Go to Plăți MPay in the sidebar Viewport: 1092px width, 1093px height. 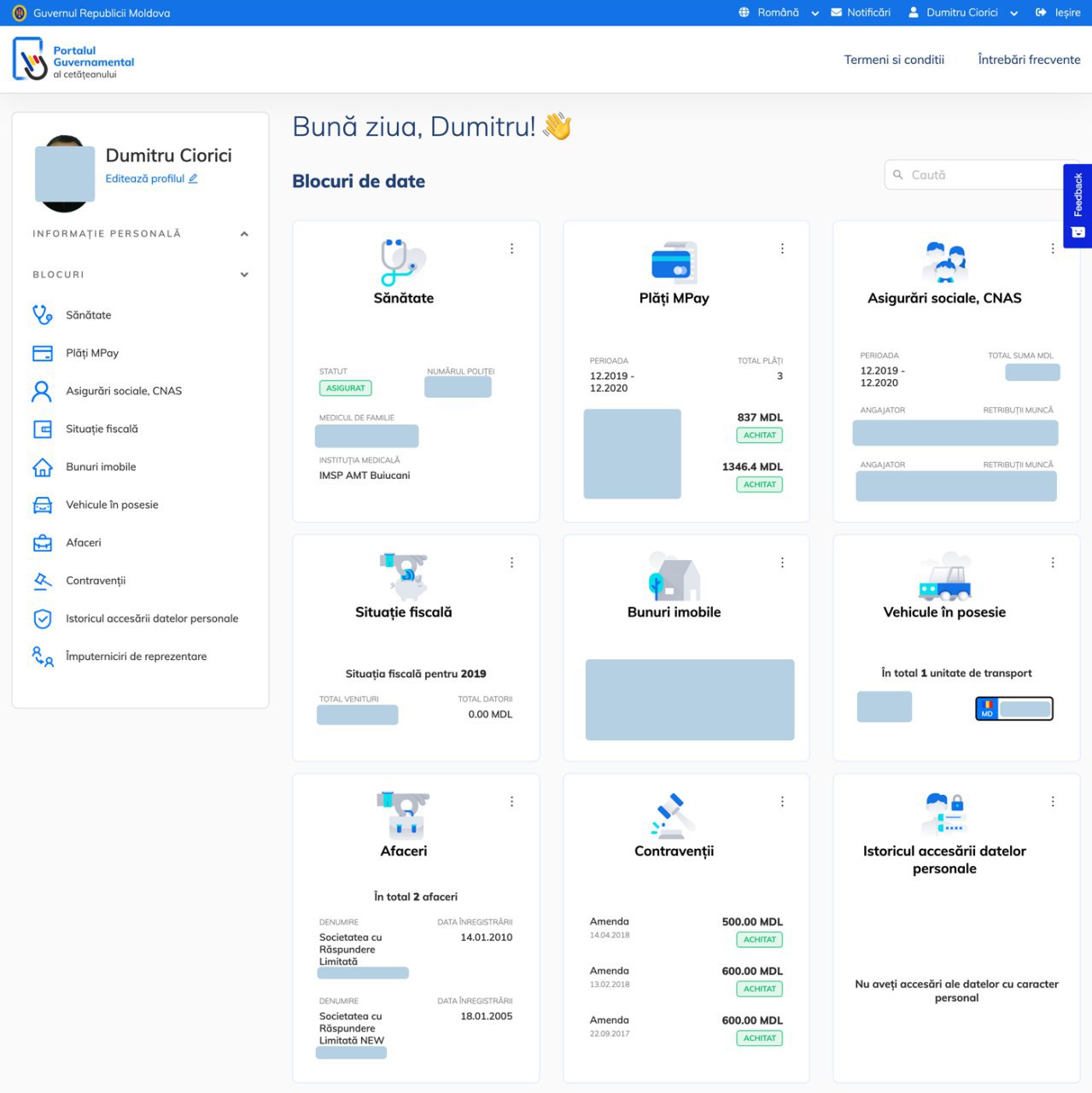click(92, 353)
